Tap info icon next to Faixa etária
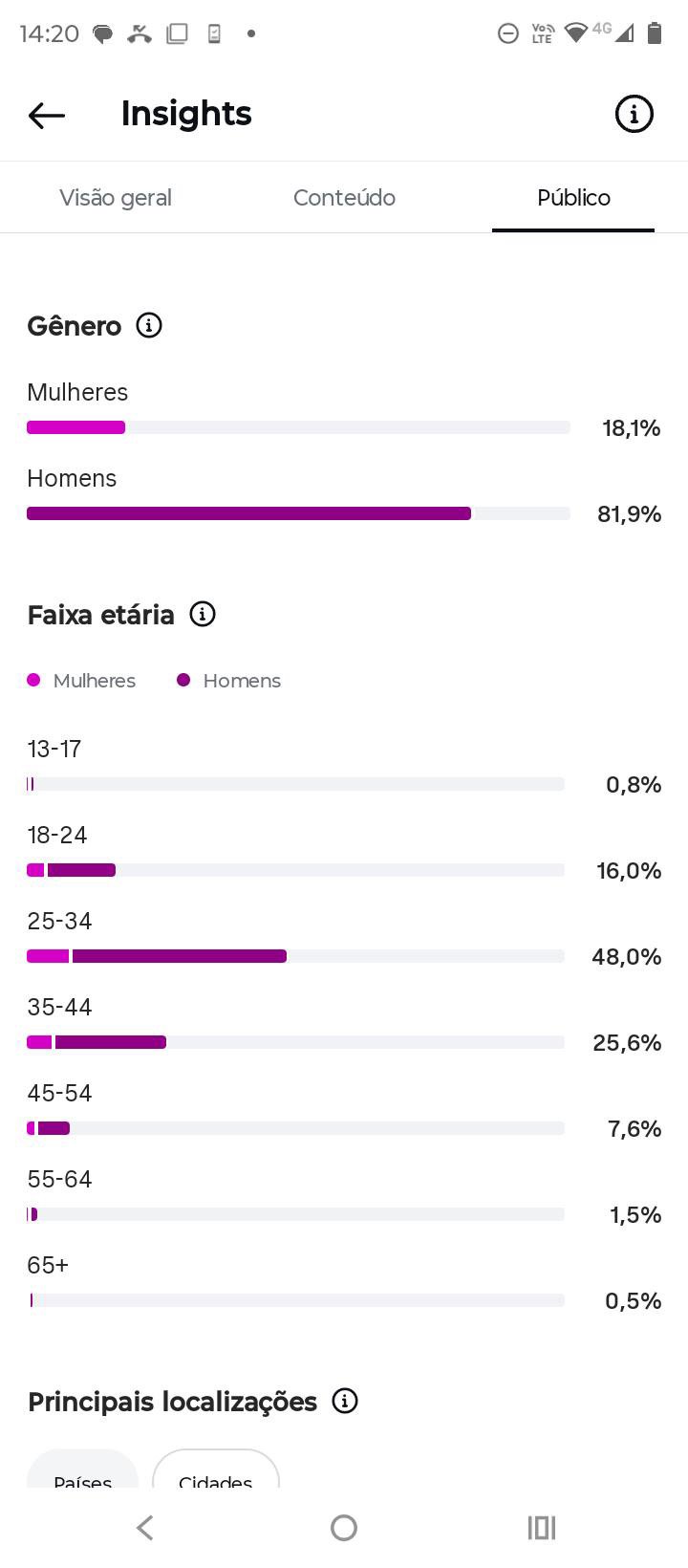Image resolution: width=688 pixels, height=1568 pixels. point(203,614)
